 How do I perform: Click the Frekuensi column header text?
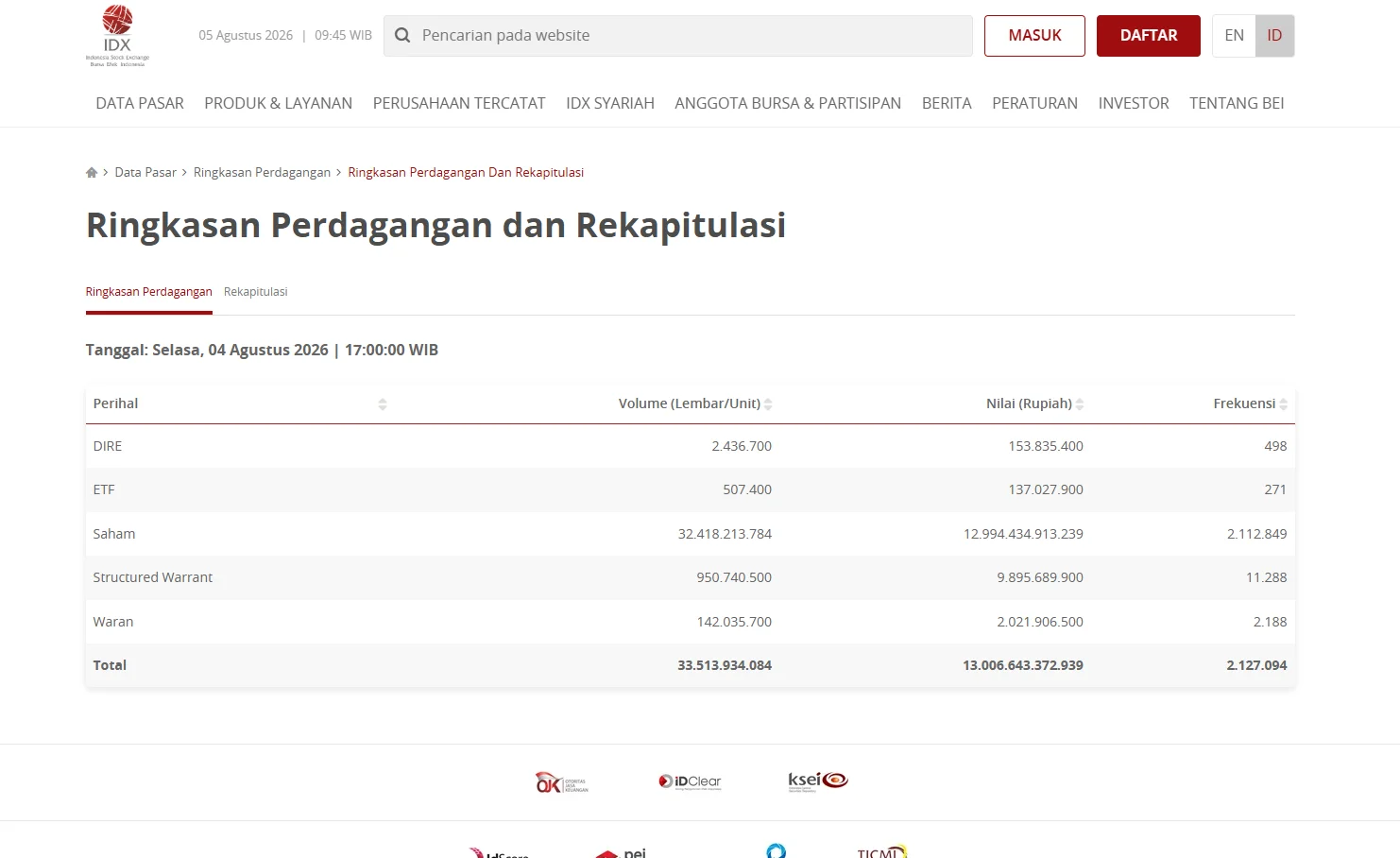tap(1244, 403)
